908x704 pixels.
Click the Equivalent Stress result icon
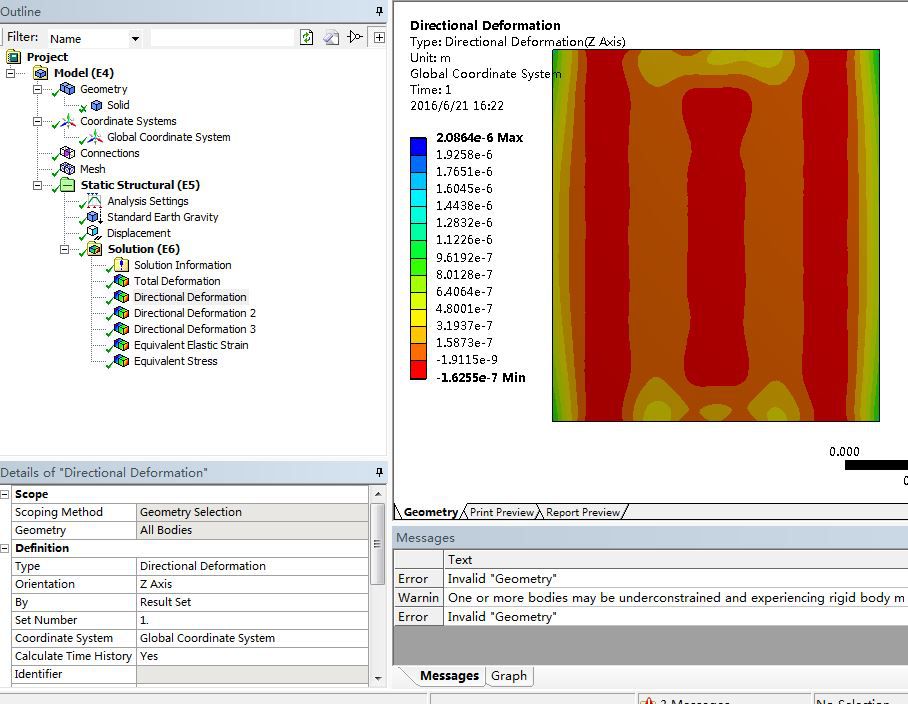(122, 361)
